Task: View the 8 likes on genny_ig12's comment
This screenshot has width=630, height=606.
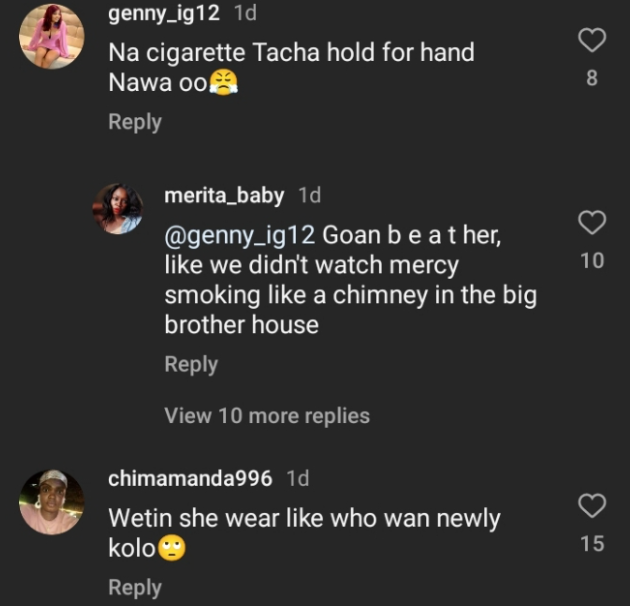Action: [x=592, y=78]
